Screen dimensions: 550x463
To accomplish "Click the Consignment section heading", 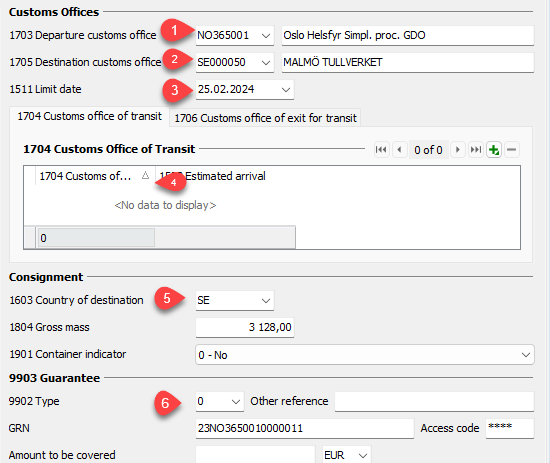I will [46, 277].
